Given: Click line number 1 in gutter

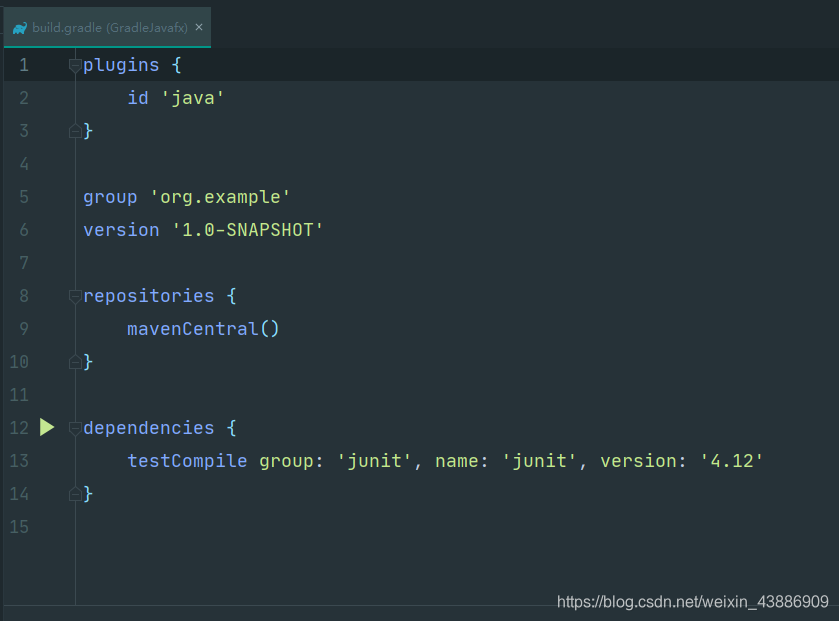Looking at the screenshot, I should [24, 65].
